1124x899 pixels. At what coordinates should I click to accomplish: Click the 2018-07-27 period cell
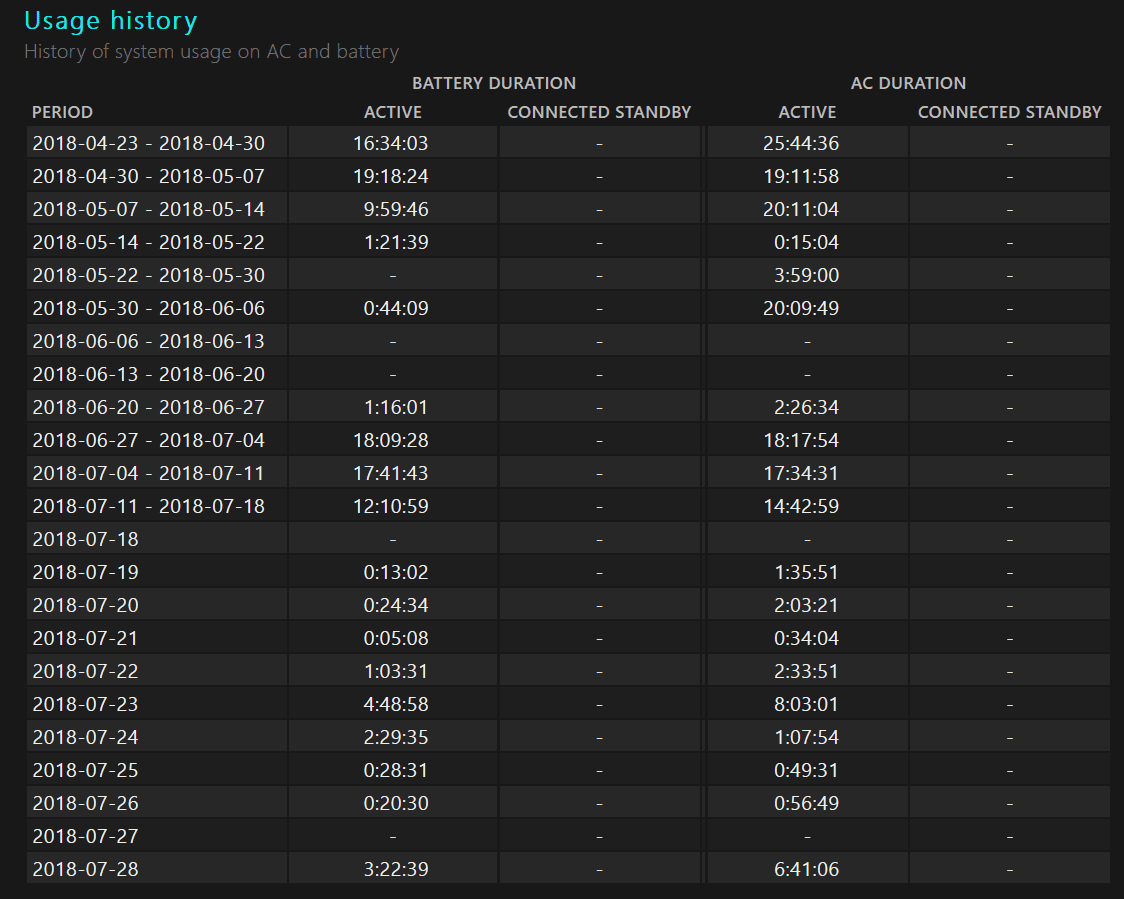(x=85, y=836)
